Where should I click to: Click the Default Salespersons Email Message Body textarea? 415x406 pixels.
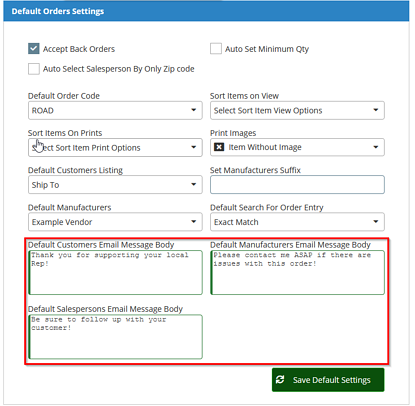click(x=115, y=337)
